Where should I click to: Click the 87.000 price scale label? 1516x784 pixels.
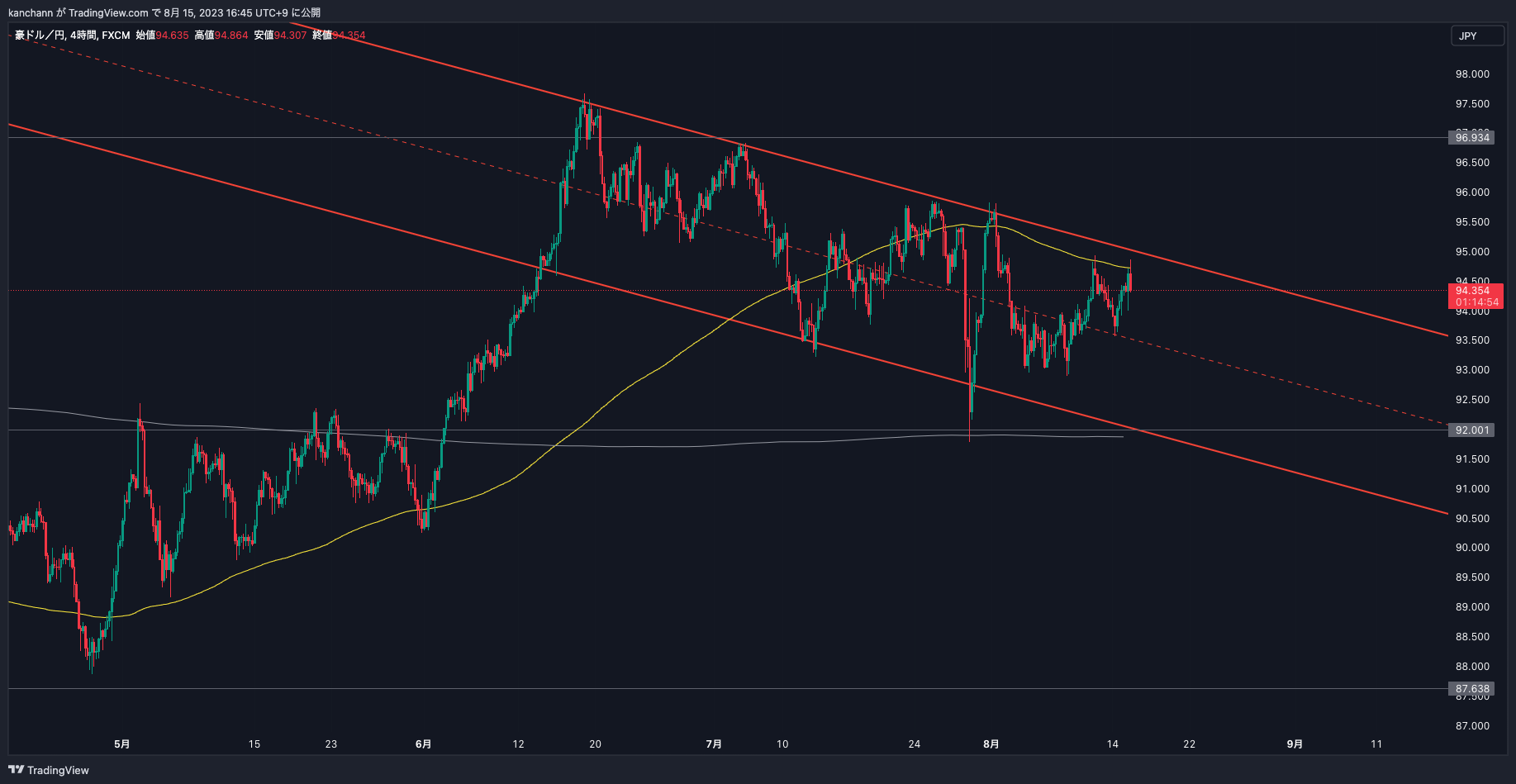(x=1472, y=726)
